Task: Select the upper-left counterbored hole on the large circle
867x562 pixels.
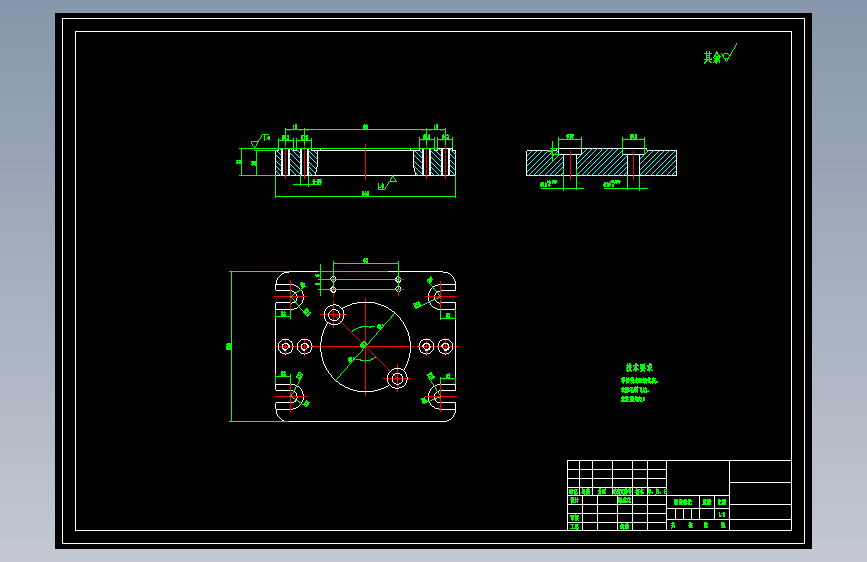Action: click(334, 315)
